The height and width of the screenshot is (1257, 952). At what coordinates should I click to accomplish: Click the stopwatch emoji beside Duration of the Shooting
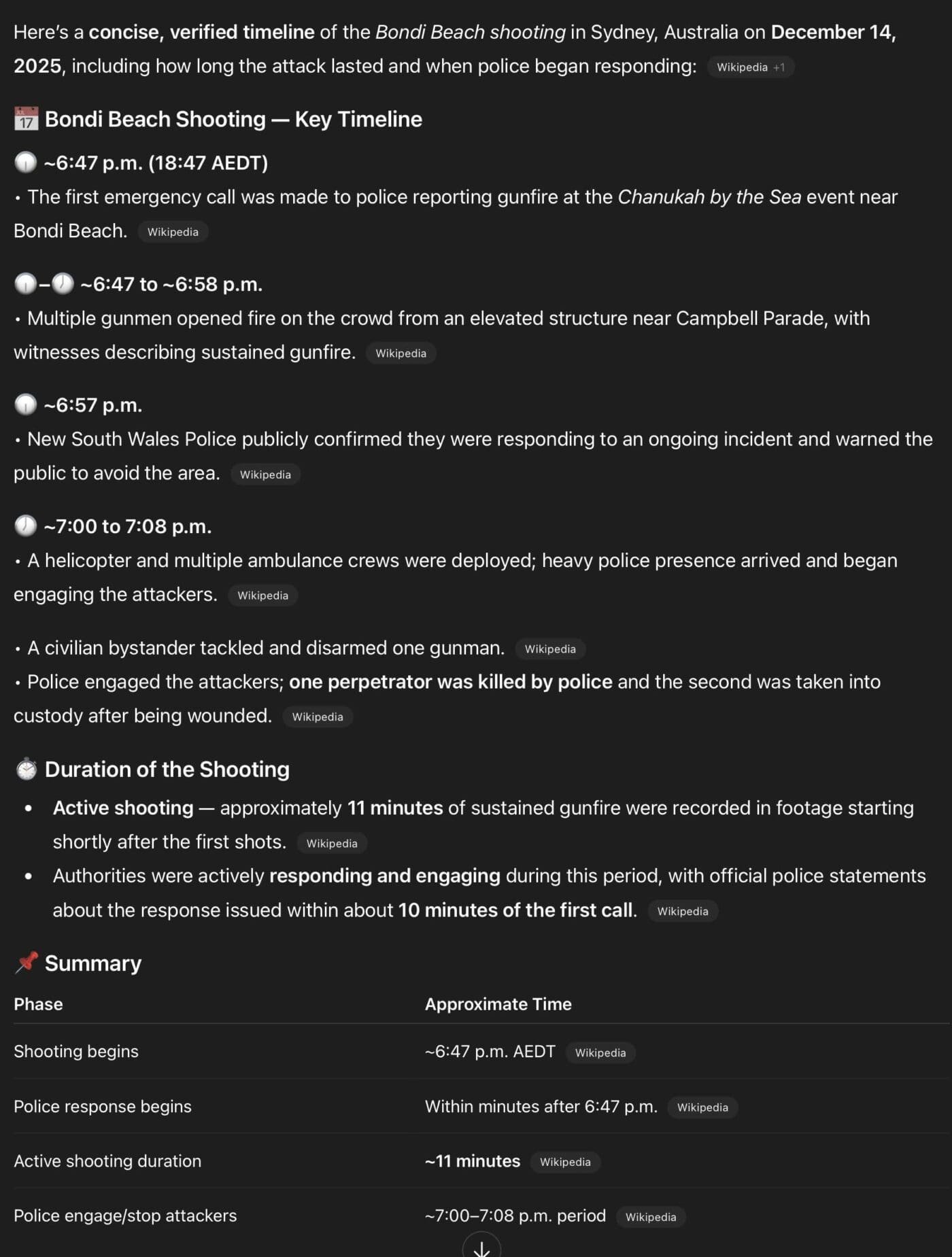tap(27, 769)
